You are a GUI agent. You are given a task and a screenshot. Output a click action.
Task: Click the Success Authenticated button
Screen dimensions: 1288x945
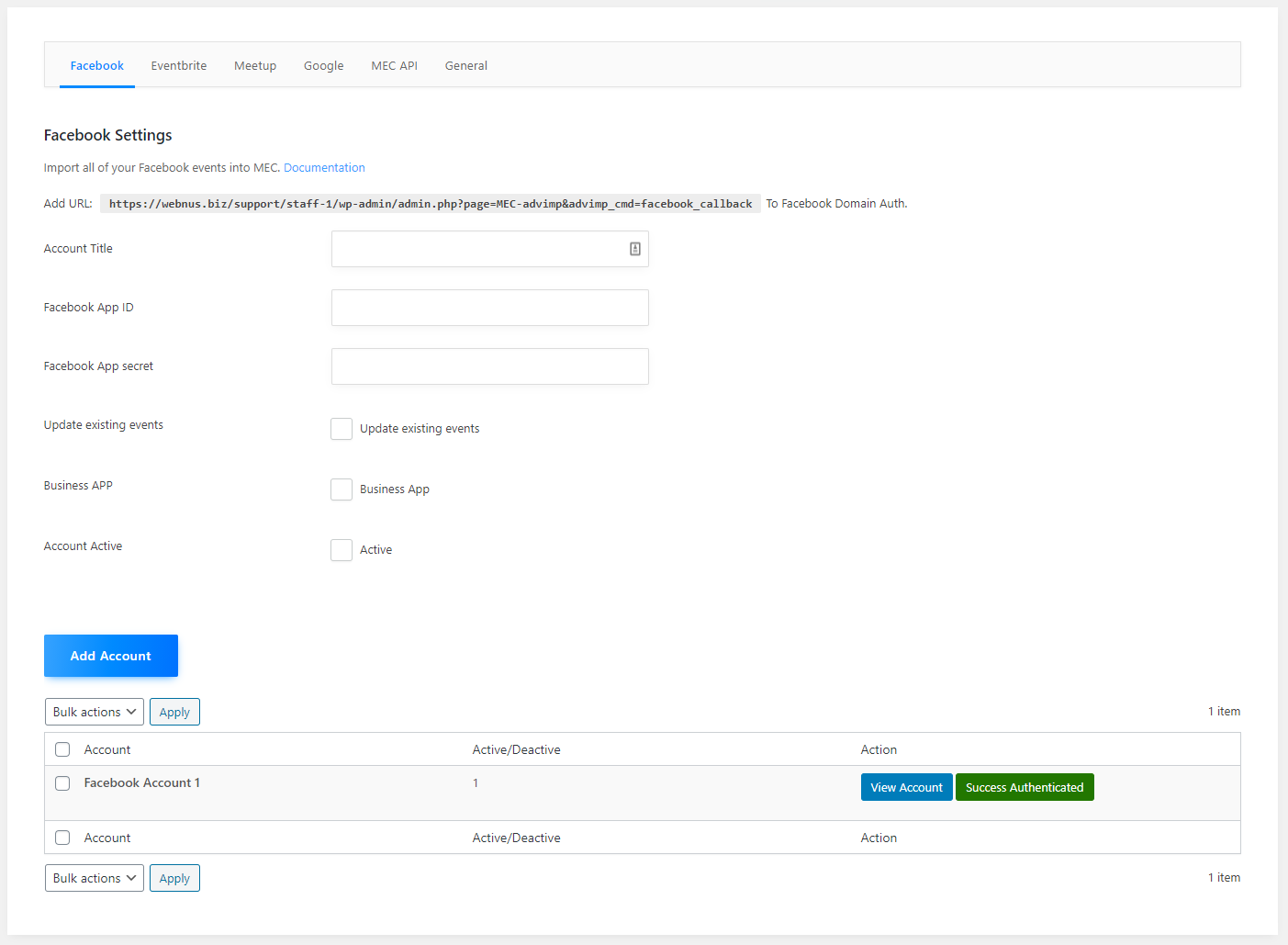(1025, 787)
